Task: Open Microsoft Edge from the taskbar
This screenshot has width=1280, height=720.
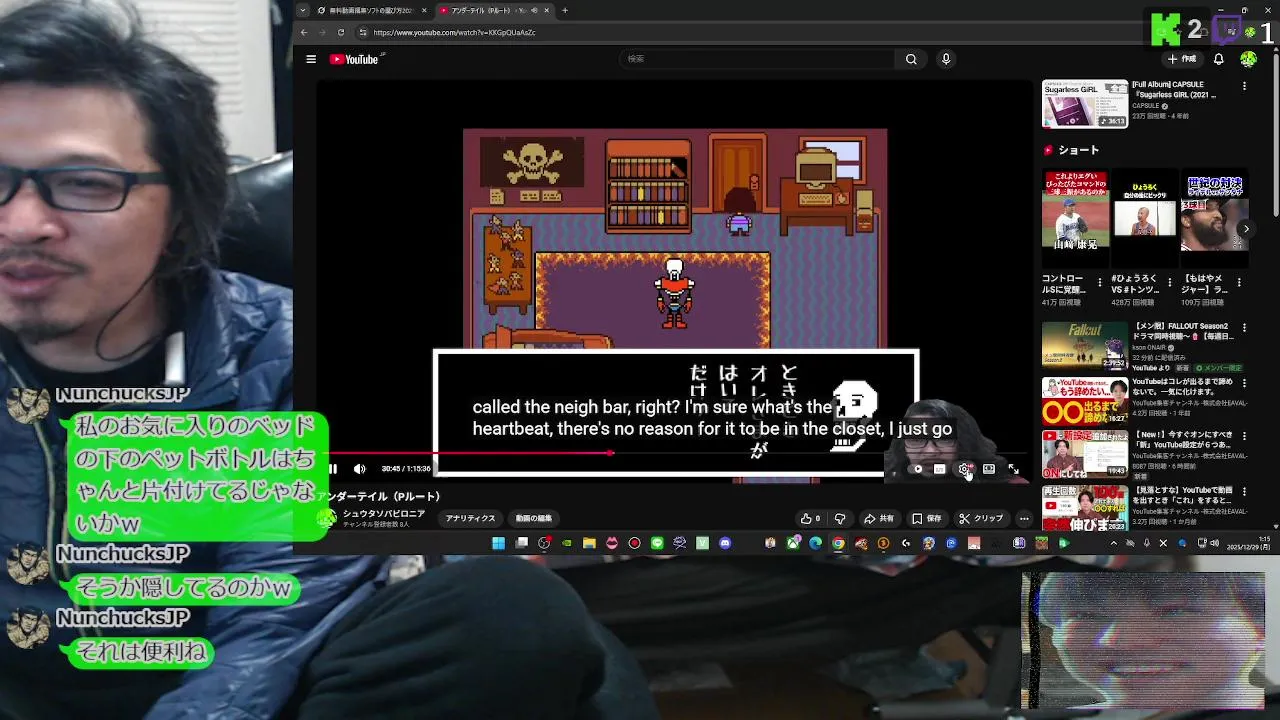Action: pos(816,543)
